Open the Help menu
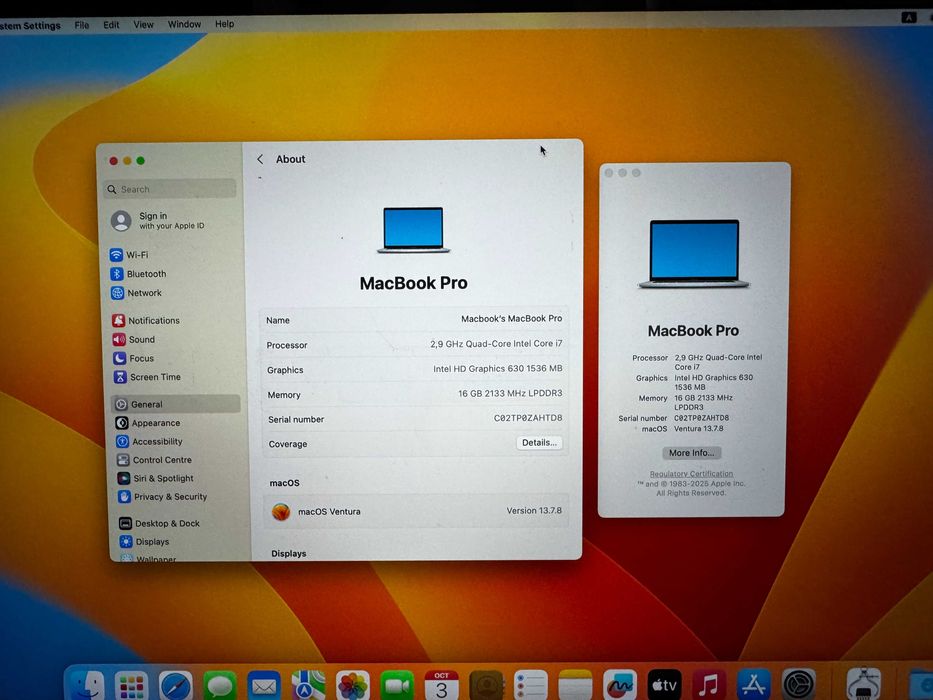The image size is (933, 700). [x=224, y=24]
